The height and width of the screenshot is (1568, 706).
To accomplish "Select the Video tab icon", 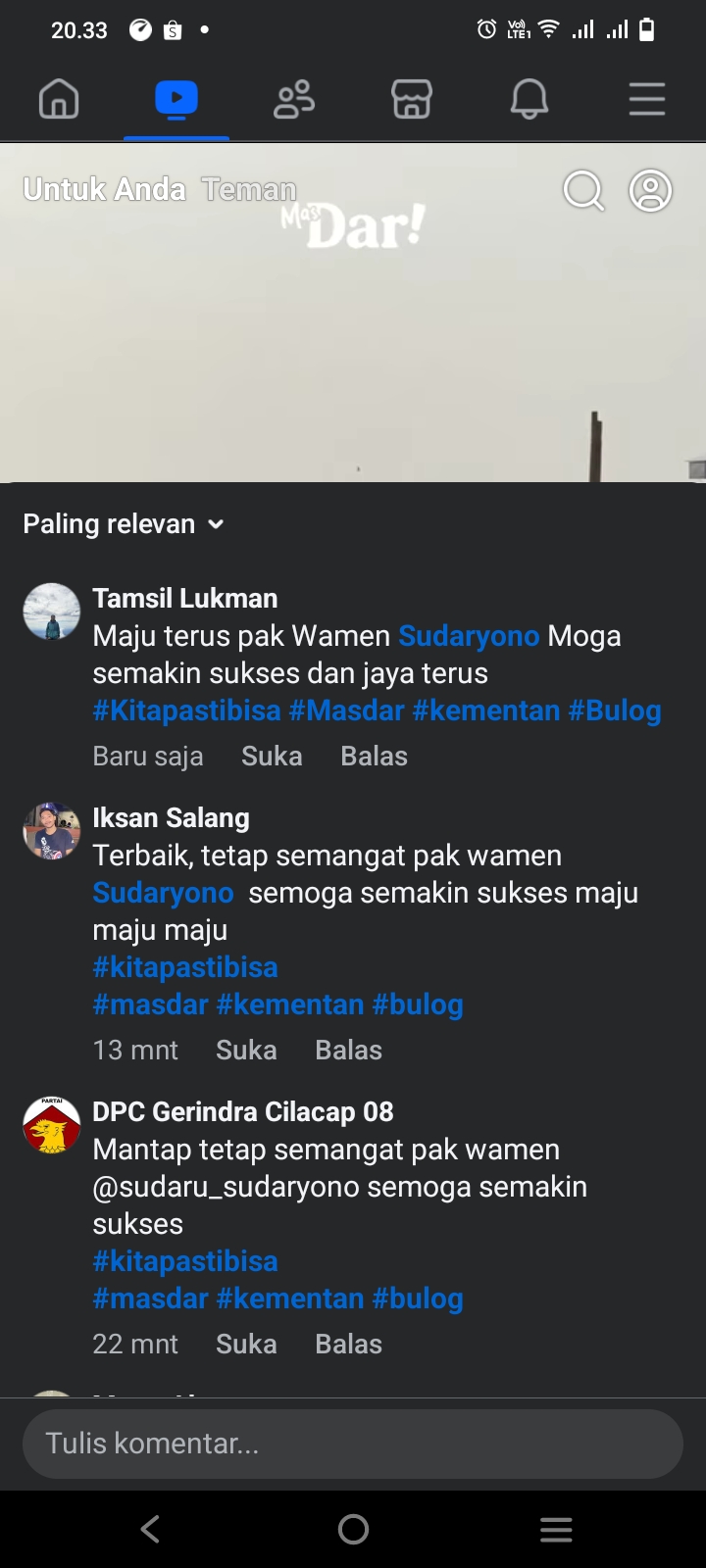I will [x=176, y=99].
